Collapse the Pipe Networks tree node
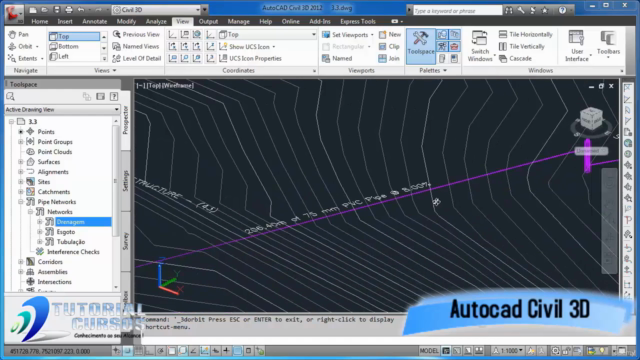Screen dimensions: 640x360 coord(21,202)
